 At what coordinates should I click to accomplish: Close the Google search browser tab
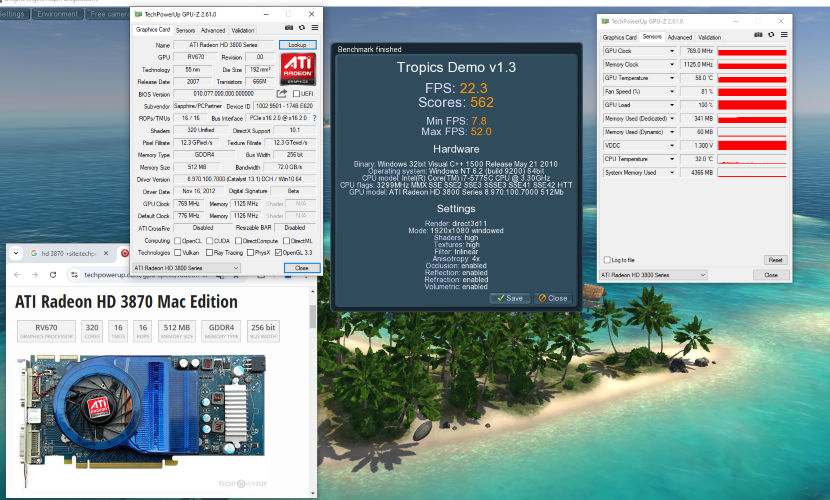[x=108, y=253]
